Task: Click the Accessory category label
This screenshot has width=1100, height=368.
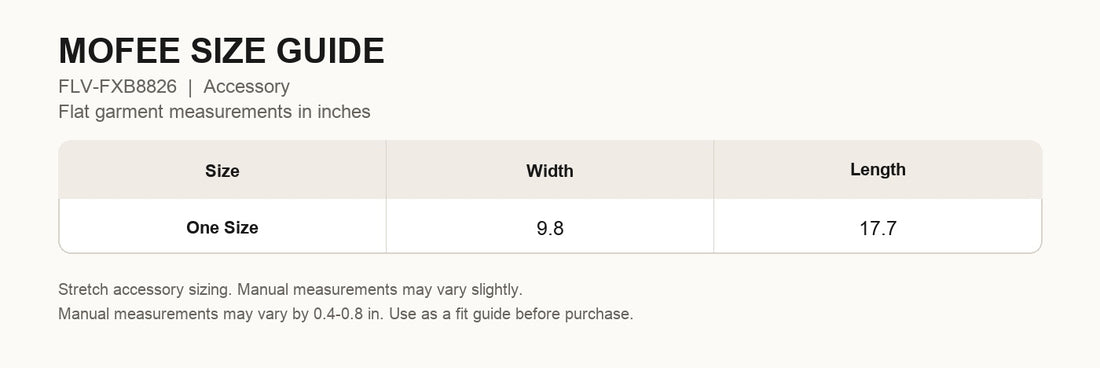Action: tap(246, 87)
